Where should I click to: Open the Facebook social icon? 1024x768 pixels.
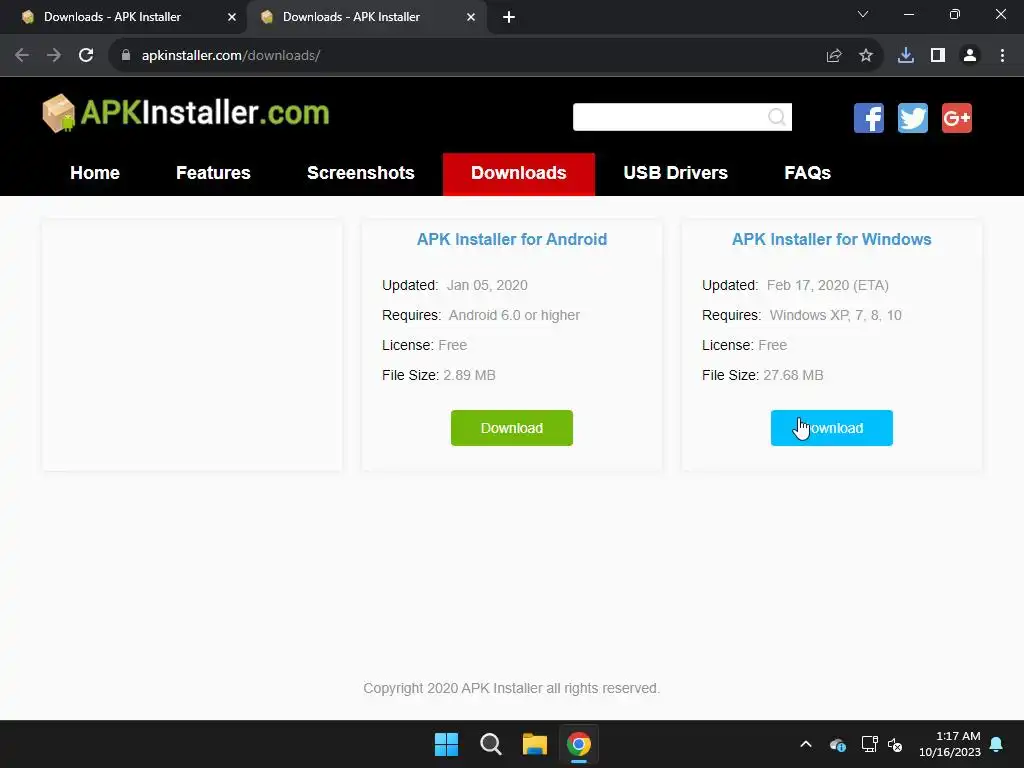(x=869, y=118)
